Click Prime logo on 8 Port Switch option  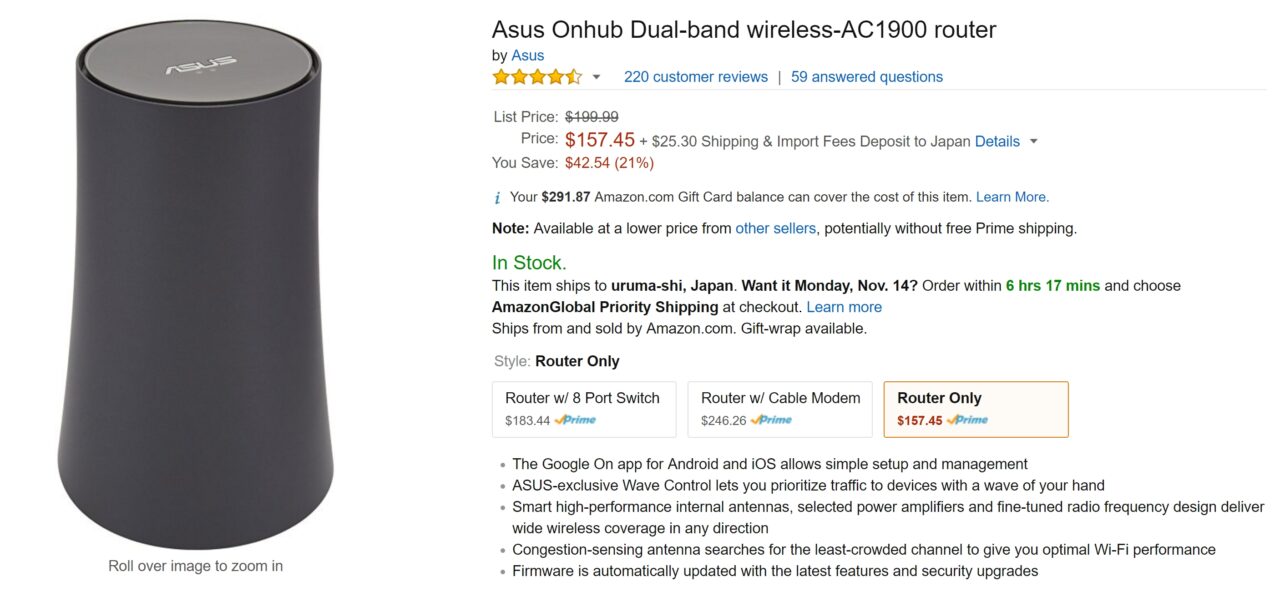click(576, 420)
